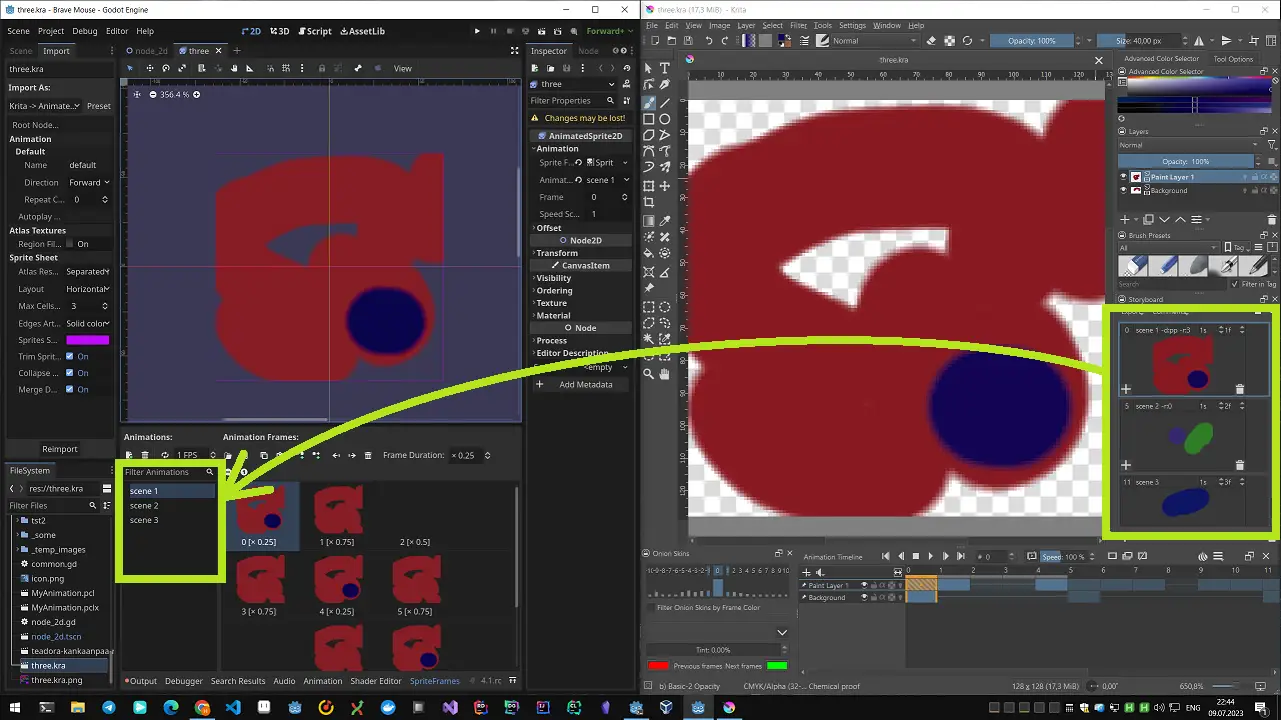Toggle Krita's eraser mode icon
The width and height of the screenshot is (1281, 720).
pyautogui.click(x=932, y=41)
